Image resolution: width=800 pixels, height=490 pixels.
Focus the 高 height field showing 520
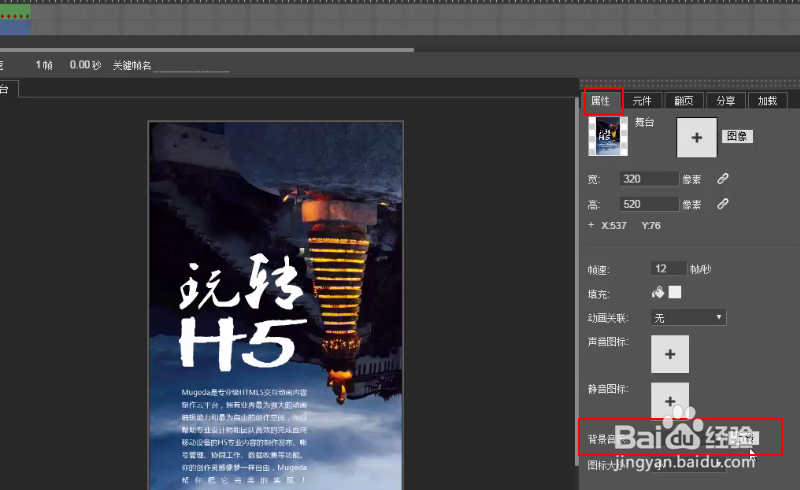click(x=649, y=204)
